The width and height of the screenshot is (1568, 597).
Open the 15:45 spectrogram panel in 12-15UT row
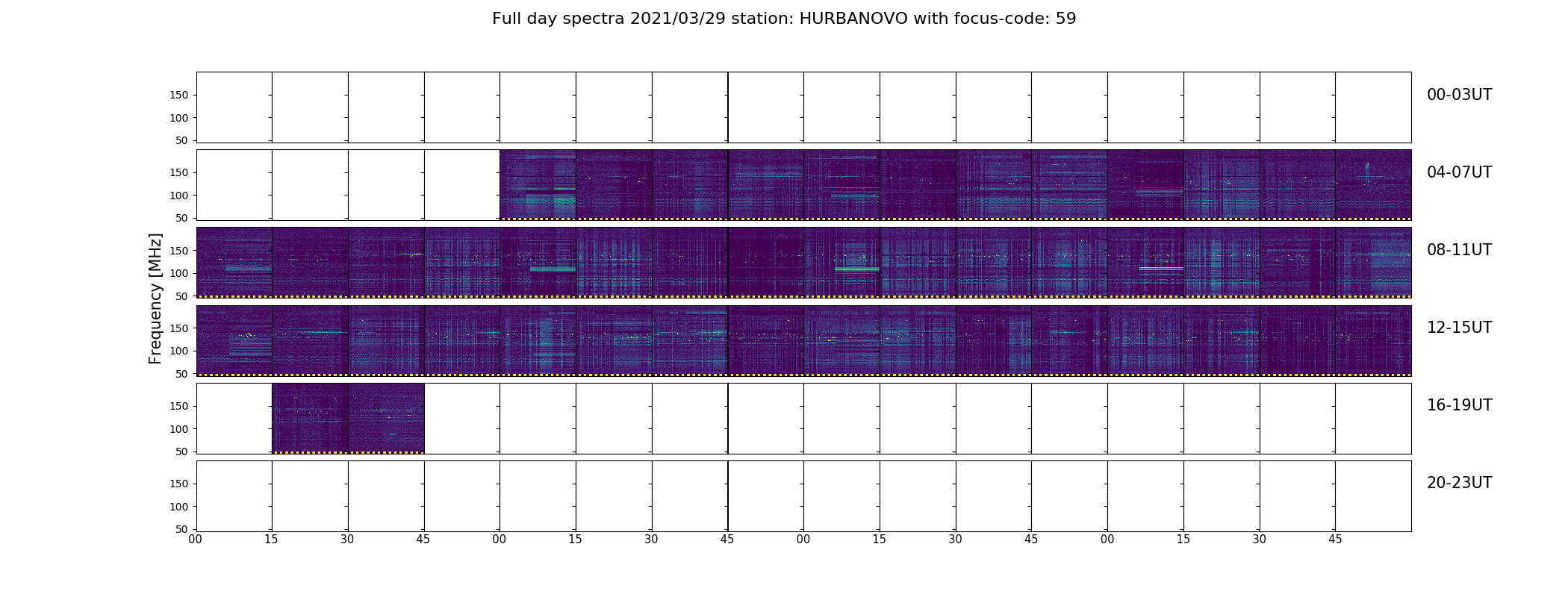[x=1373, y=340]
